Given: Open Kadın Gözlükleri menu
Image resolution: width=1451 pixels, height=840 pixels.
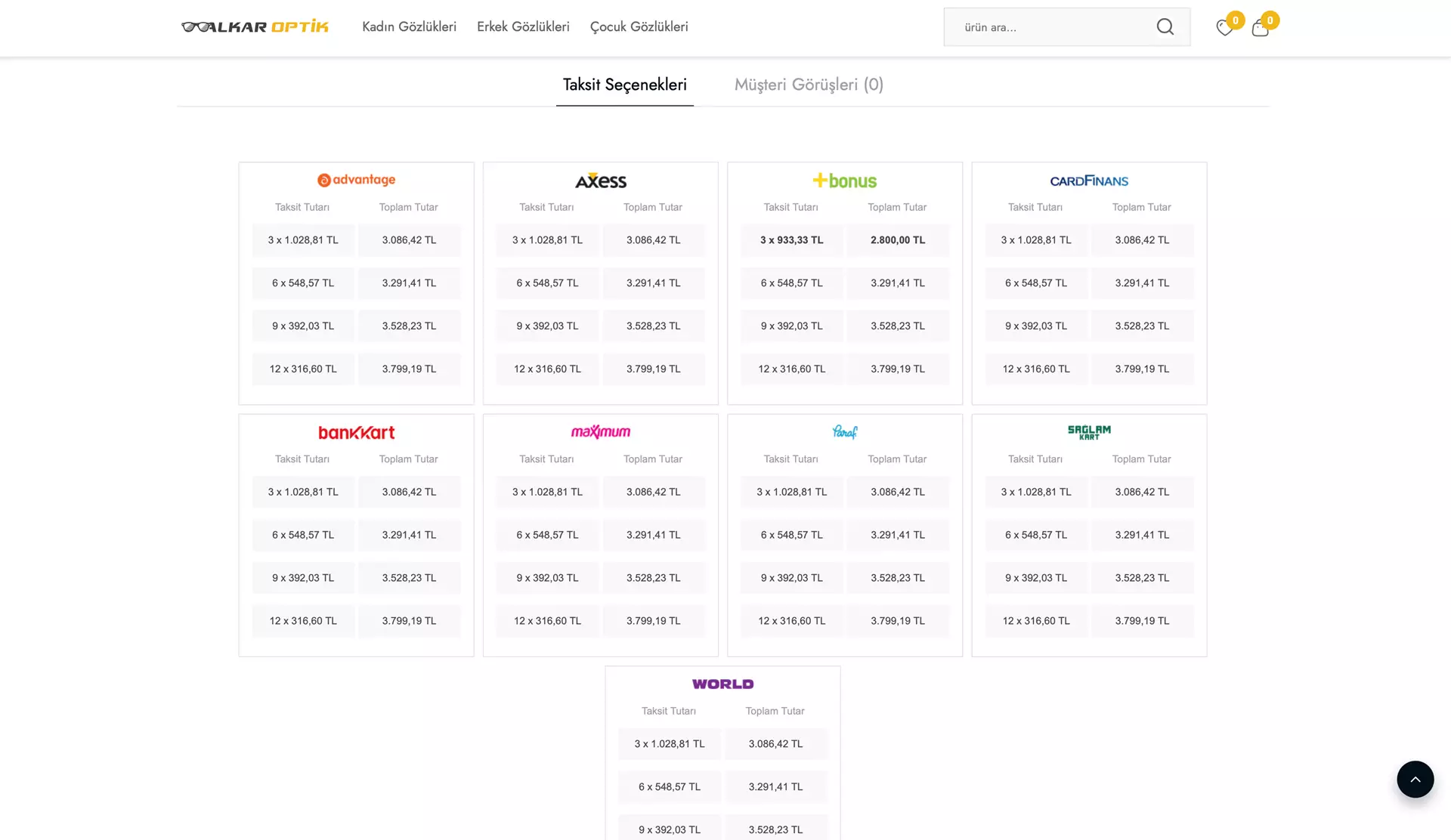Looking at the screenshot, I should [x=409, y=26].
